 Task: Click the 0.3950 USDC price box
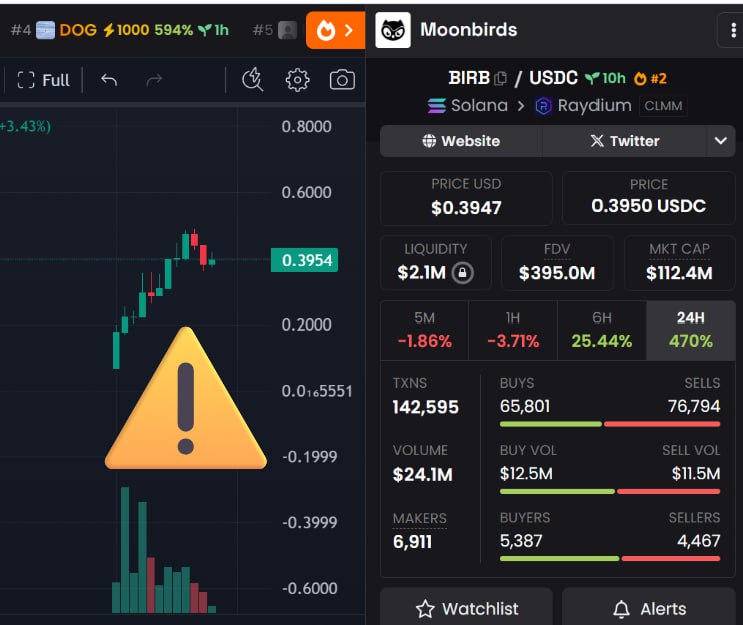[x=649, y=198]
